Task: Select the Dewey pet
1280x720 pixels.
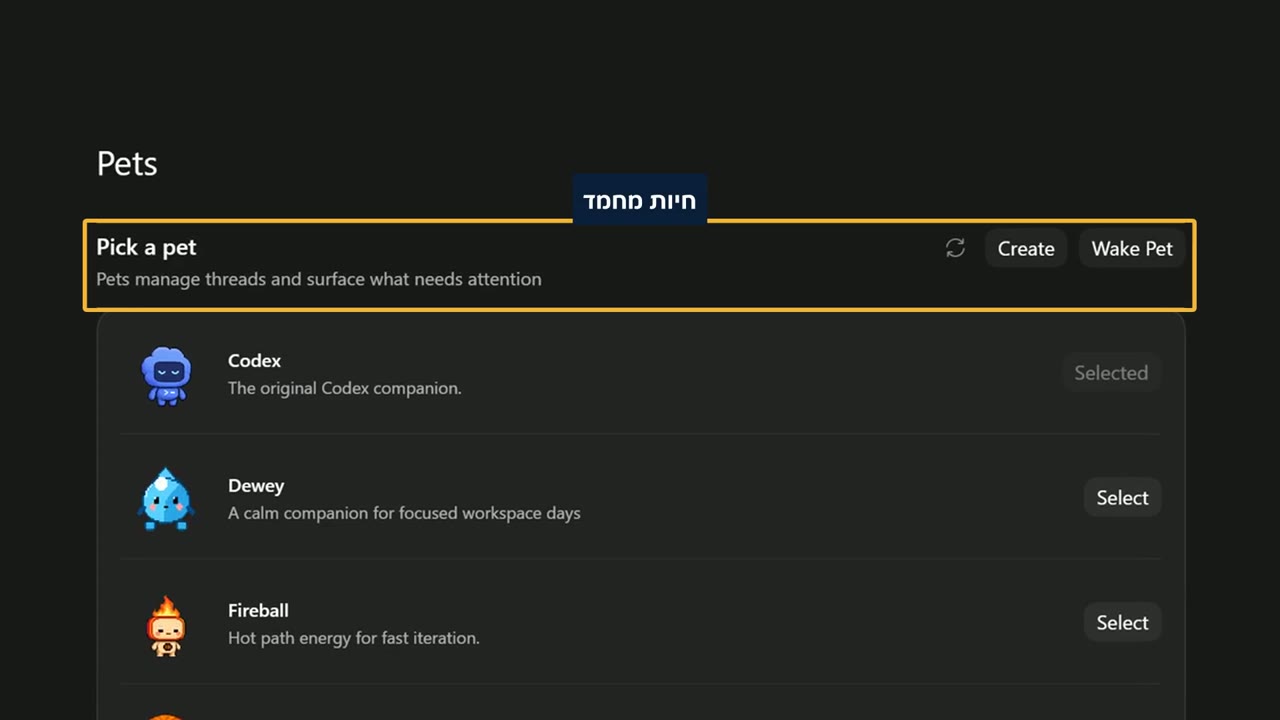Action: coord(1122,497)
